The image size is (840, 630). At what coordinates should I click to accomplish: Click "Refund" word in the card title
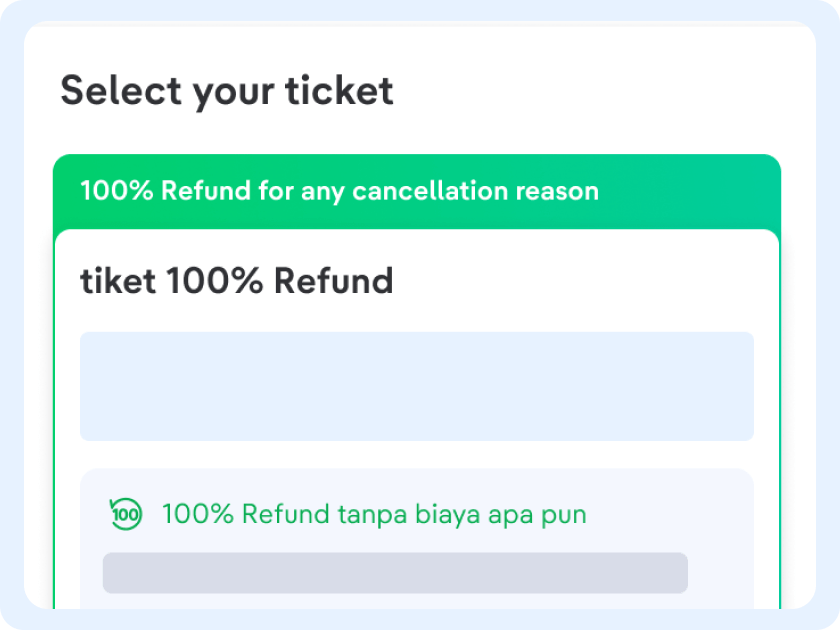tap(333, 281)
